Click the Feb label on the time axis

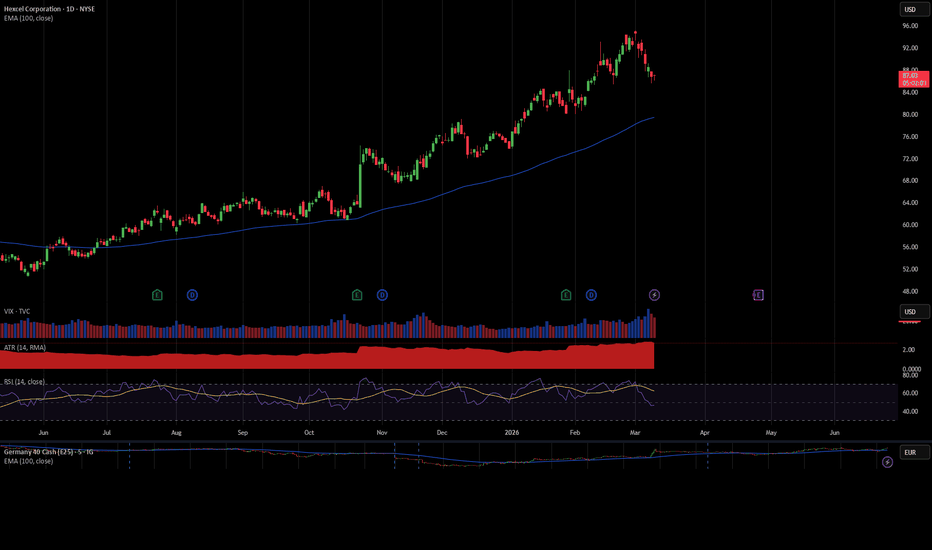click(x=575, y=433)
